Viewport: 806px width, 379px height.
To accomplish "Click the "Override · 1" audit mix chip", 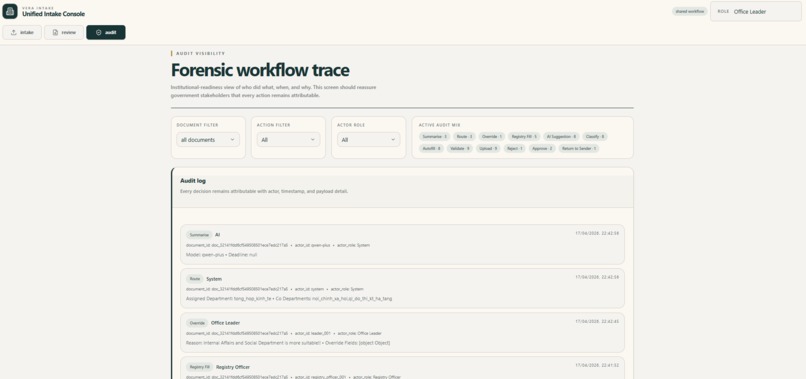I will click(x=492, y=137).
